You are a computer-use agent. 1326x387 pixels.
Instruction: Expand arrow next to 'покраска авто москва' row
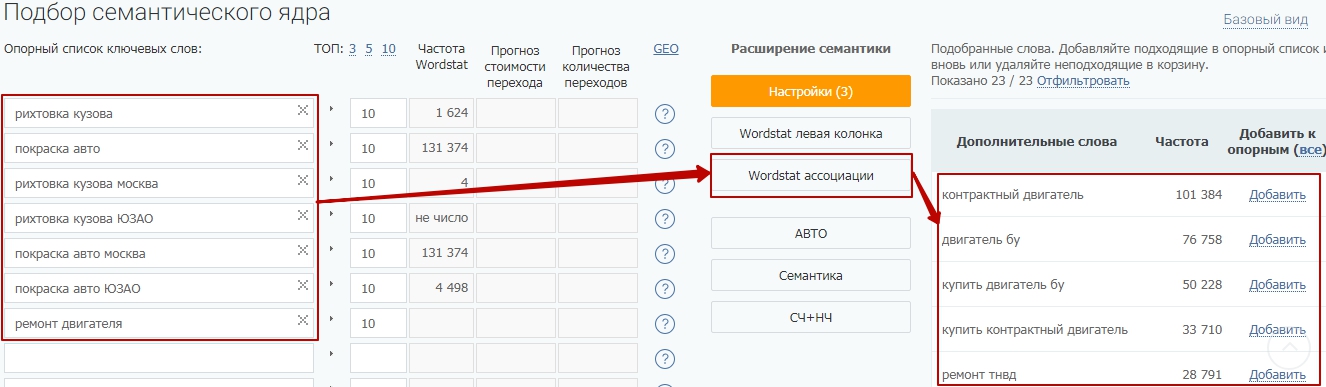click(332, 248)
